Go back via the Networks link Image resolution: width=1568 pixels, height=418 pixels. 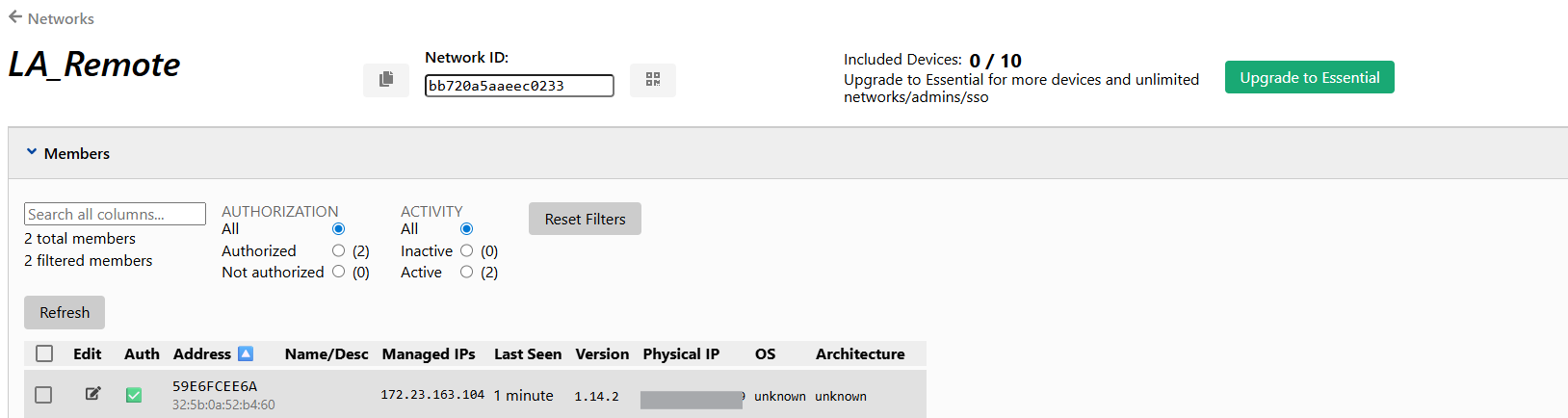tap(61, 18)
